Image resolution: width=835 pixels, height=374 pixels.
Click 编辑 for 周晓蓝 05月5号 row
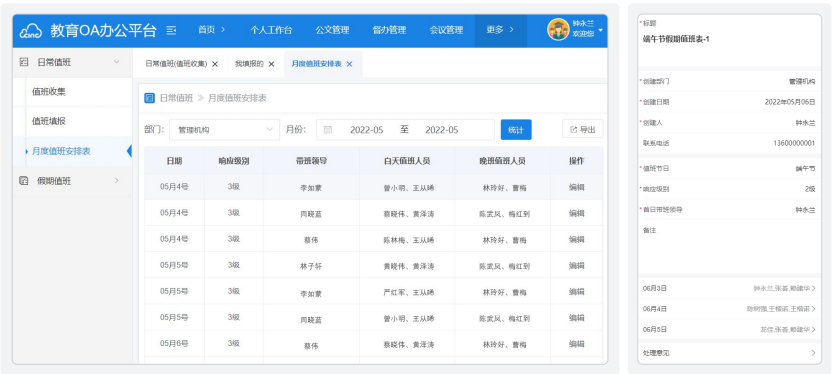point(577,318)
